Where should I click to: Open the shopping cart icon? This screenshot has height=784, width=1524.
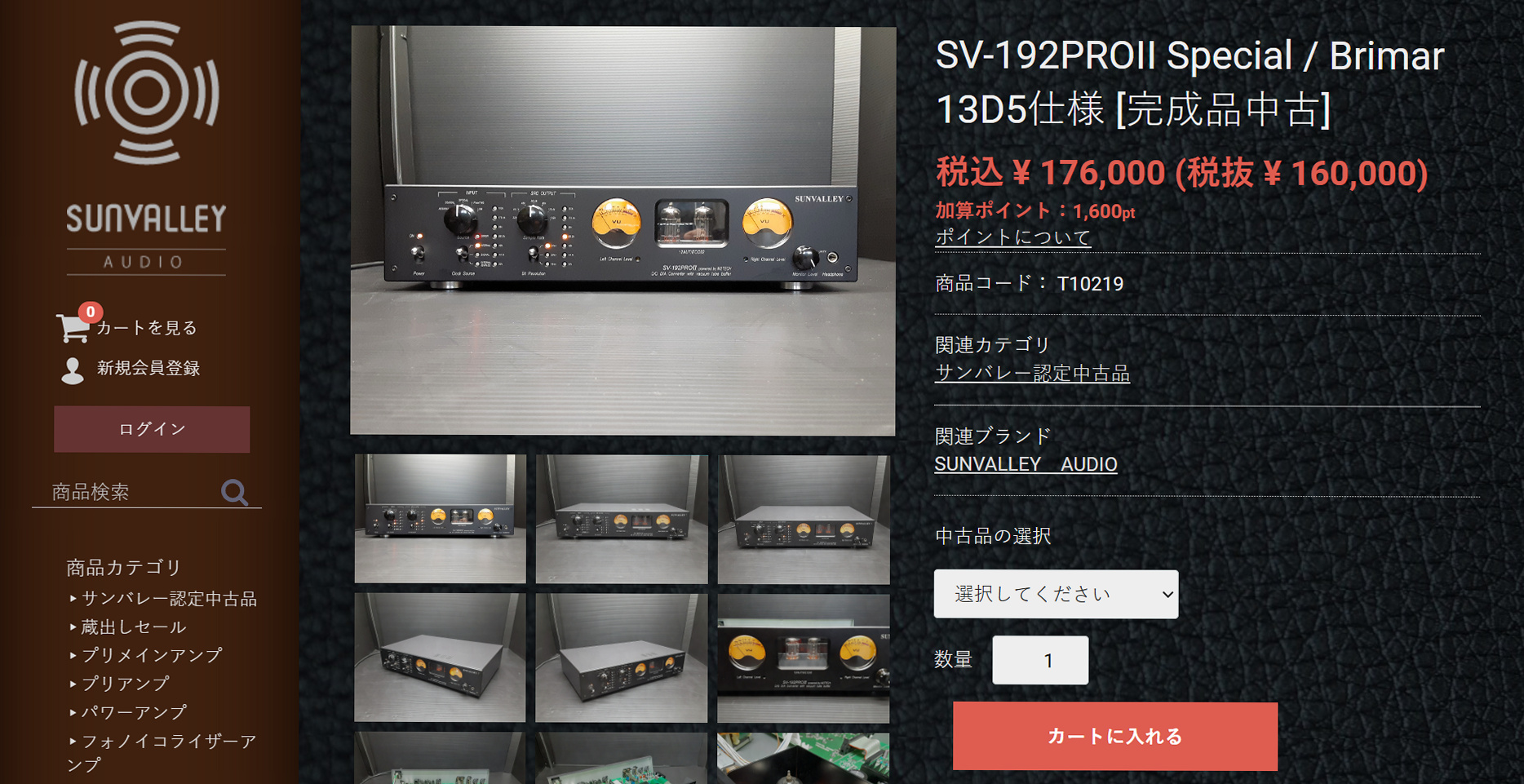(x=73, y=328)
